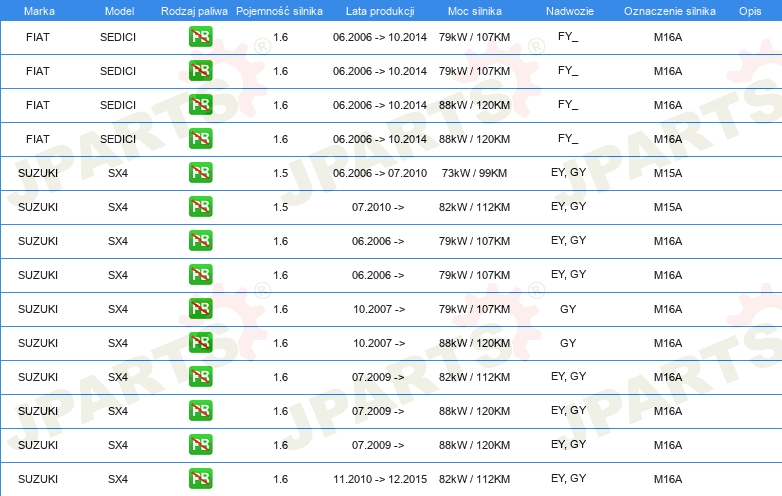
Task: Click the Nadwozie column header
Action: click(x=570, y=11)
